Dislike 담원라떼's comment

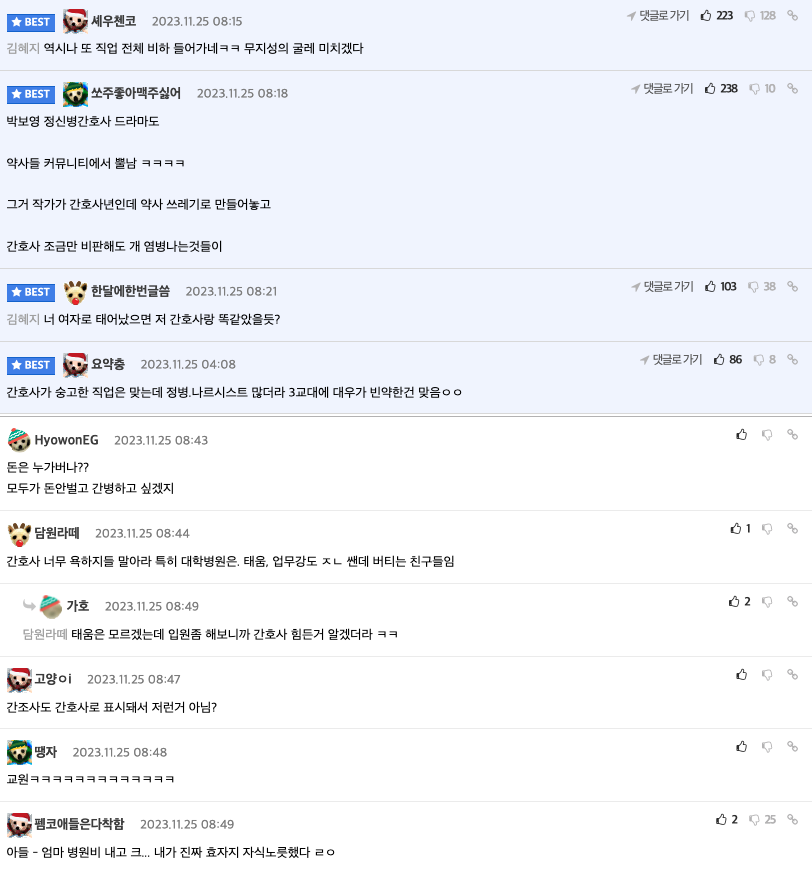point(767,528)
